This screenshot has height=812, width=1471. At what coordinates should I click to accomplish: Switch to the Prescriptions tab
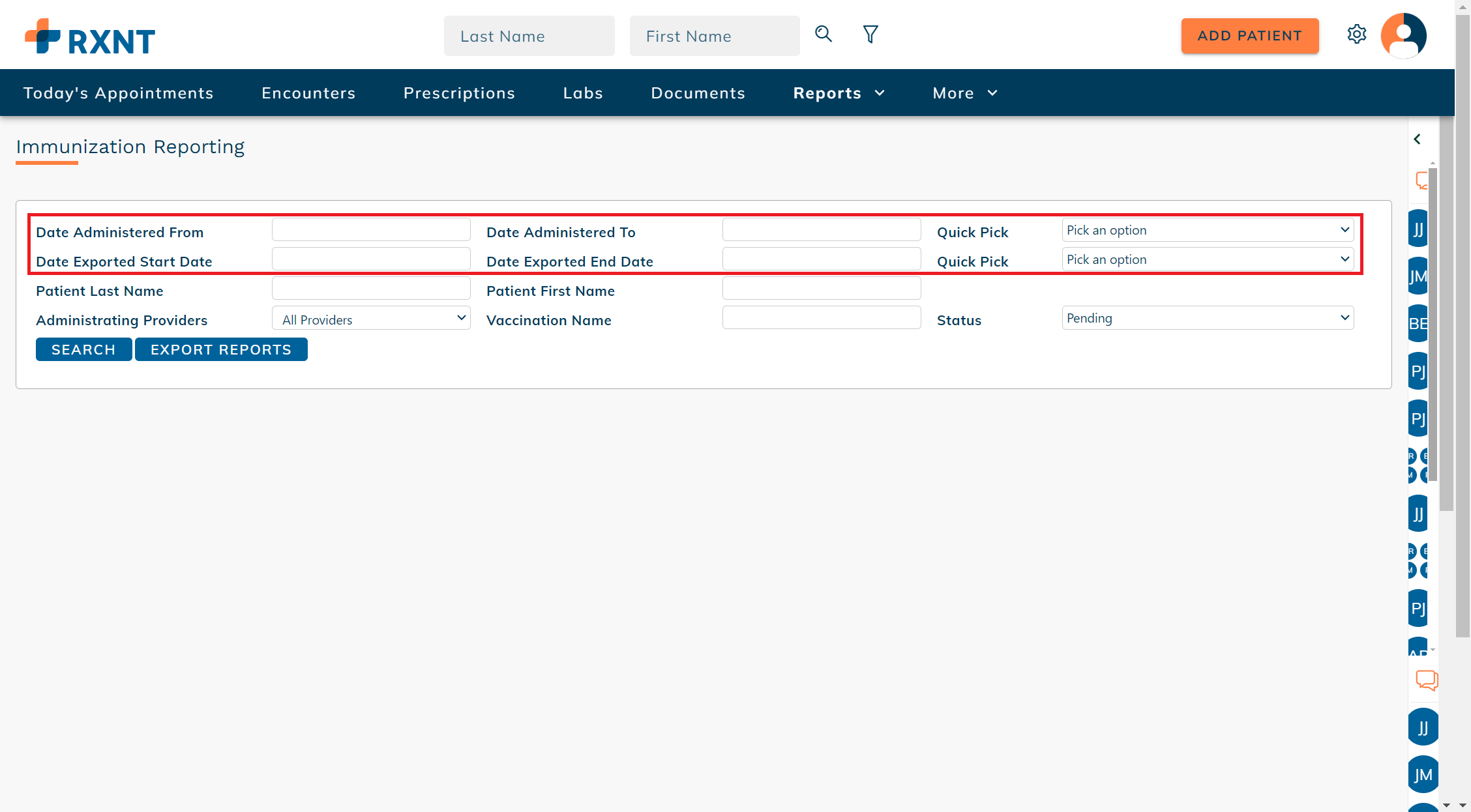click(459, 93)
